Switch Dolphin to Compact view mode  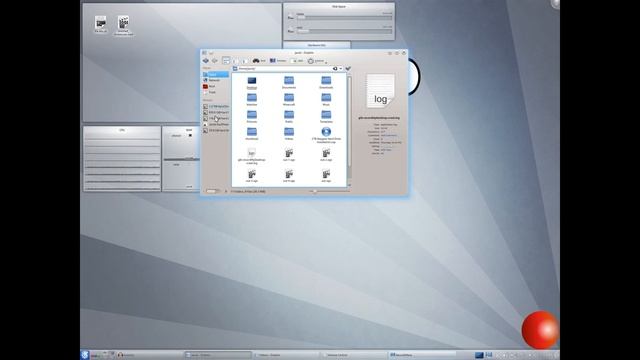[236, 61]
